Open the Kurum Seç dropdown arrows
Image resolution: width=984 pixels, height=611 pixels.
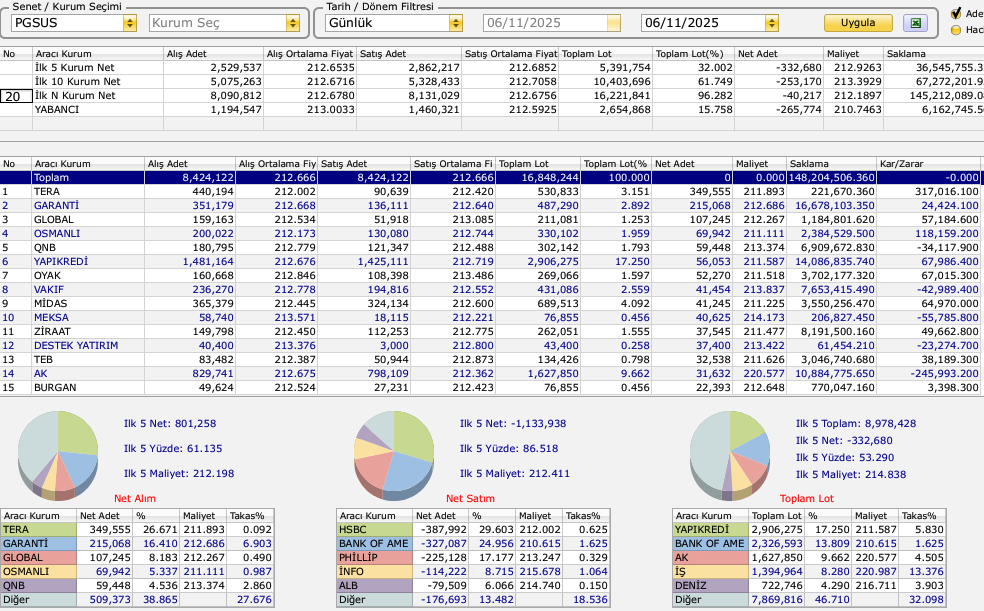292,23
